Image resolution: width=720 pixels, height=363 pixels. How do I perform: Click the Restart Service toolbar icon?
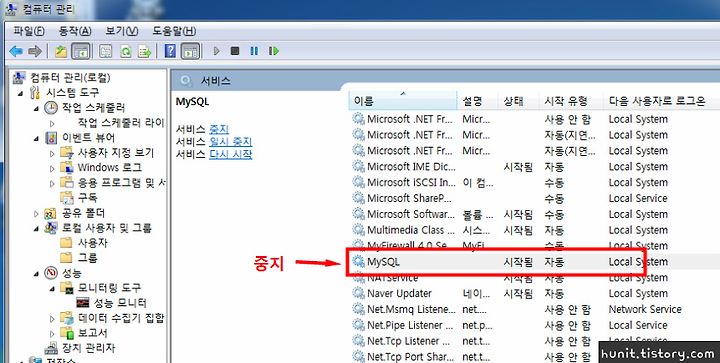[x=274, y=51]
